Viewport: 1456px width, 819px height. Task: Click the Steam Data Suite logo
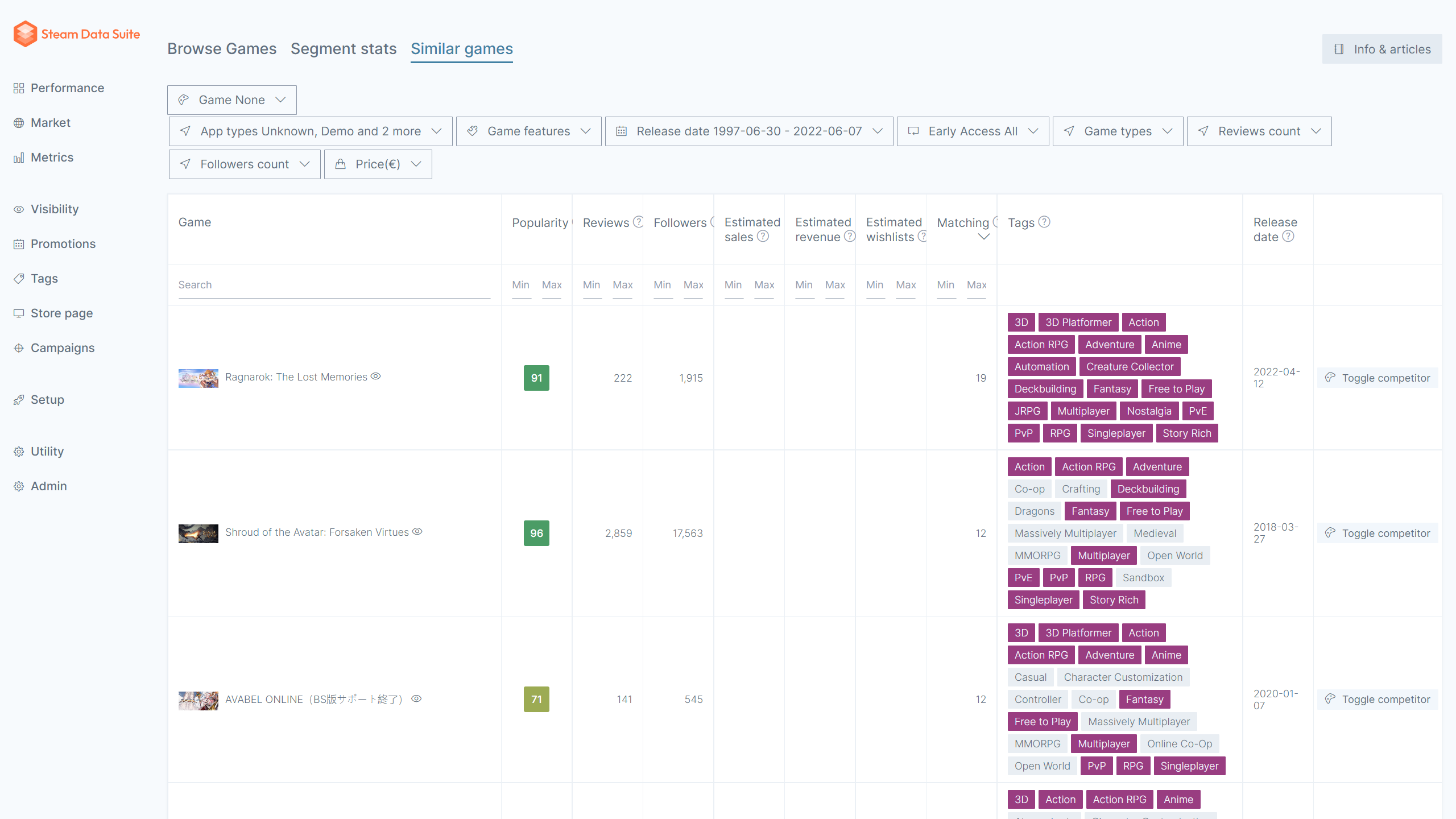(x=77, y=34)
